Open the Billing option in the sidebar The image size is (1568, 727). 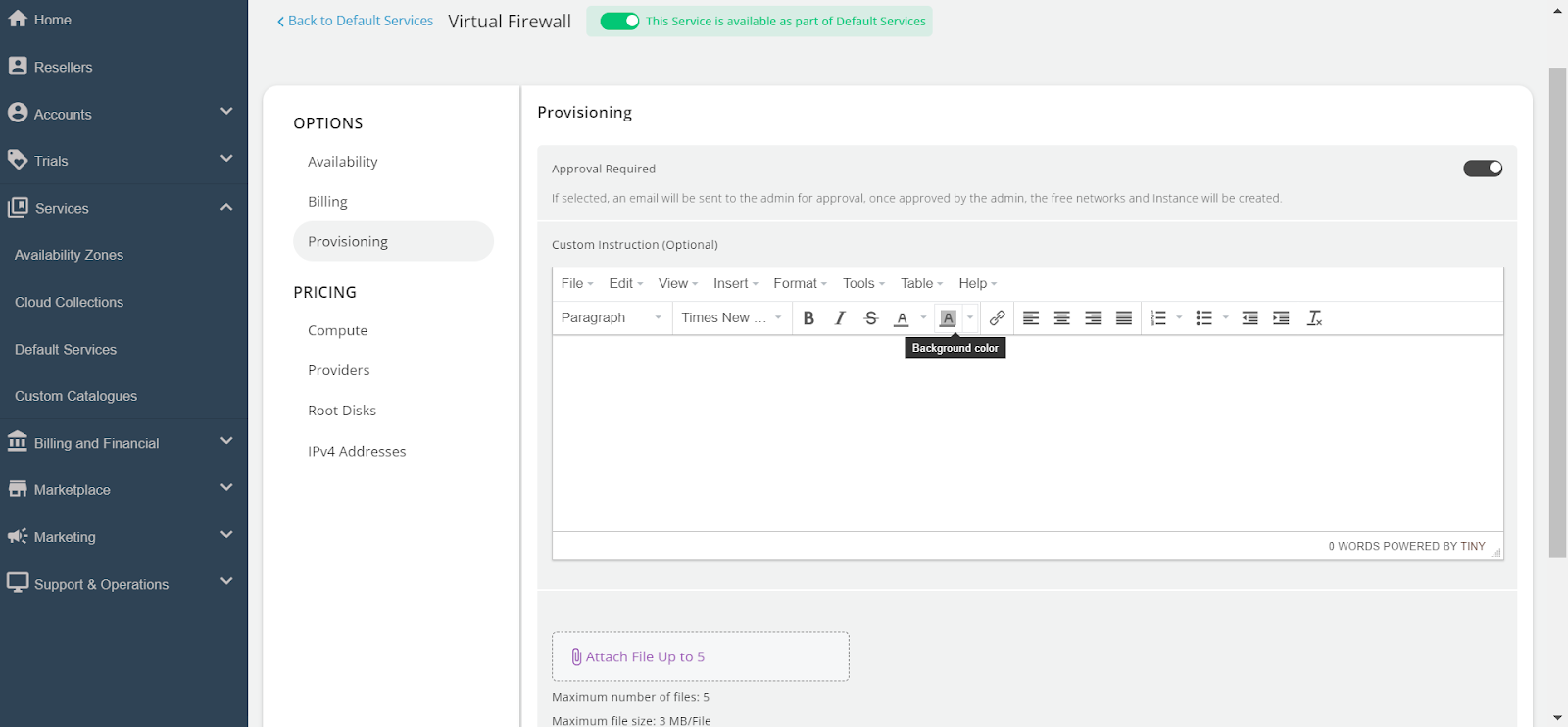327,202
